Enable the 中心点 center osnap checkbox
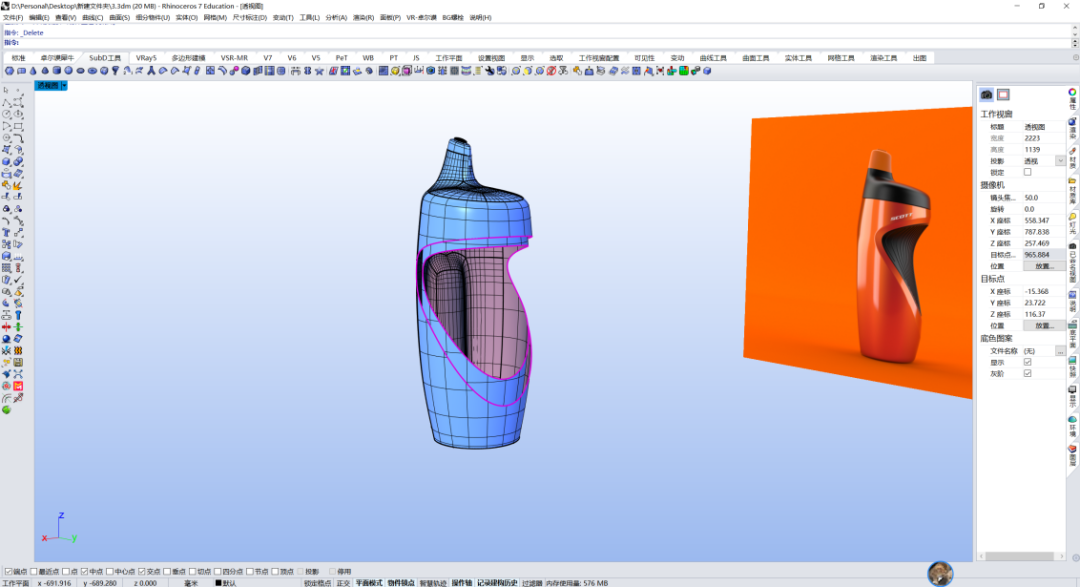 pos(110,572)
